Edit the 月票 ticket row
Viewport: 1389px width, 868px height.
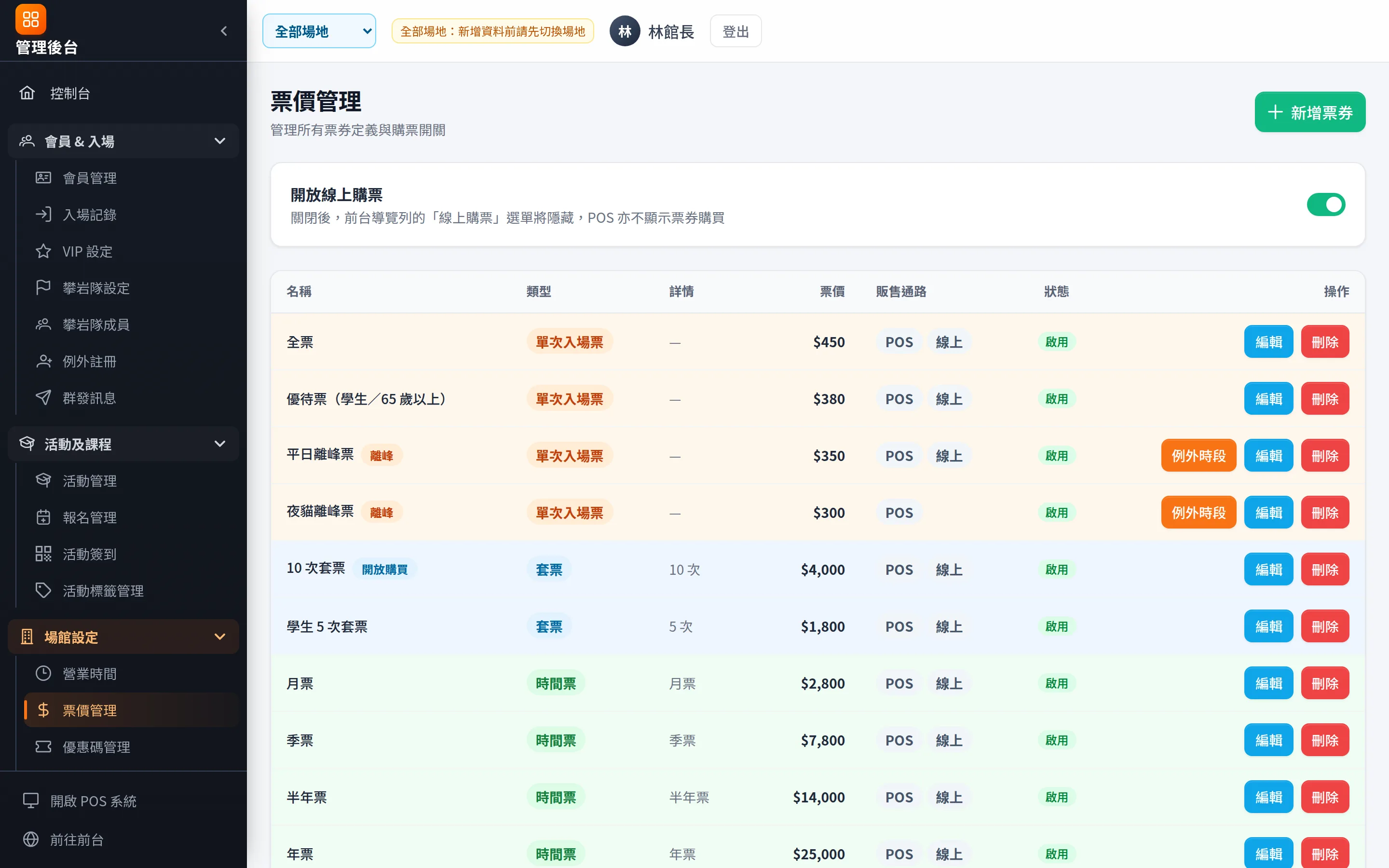pyautogui.click(x=1268, y=682)
